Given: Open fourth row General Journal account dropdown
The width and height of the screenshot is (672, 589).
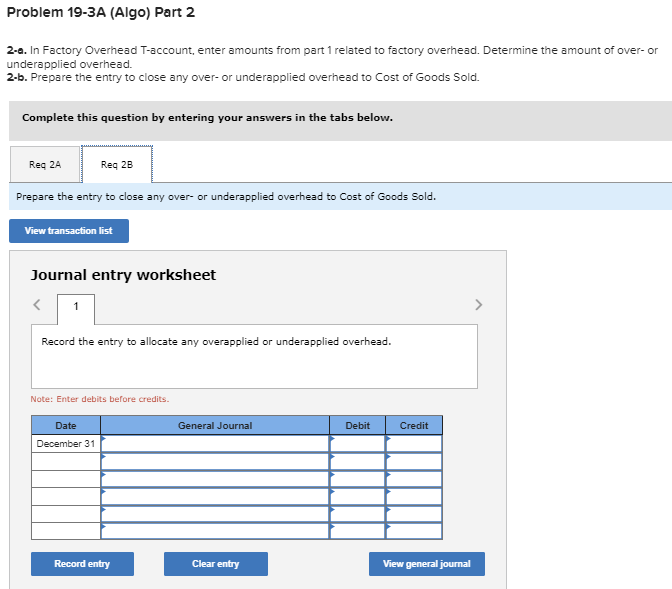Looking at the screenshot, I should 215,496.
